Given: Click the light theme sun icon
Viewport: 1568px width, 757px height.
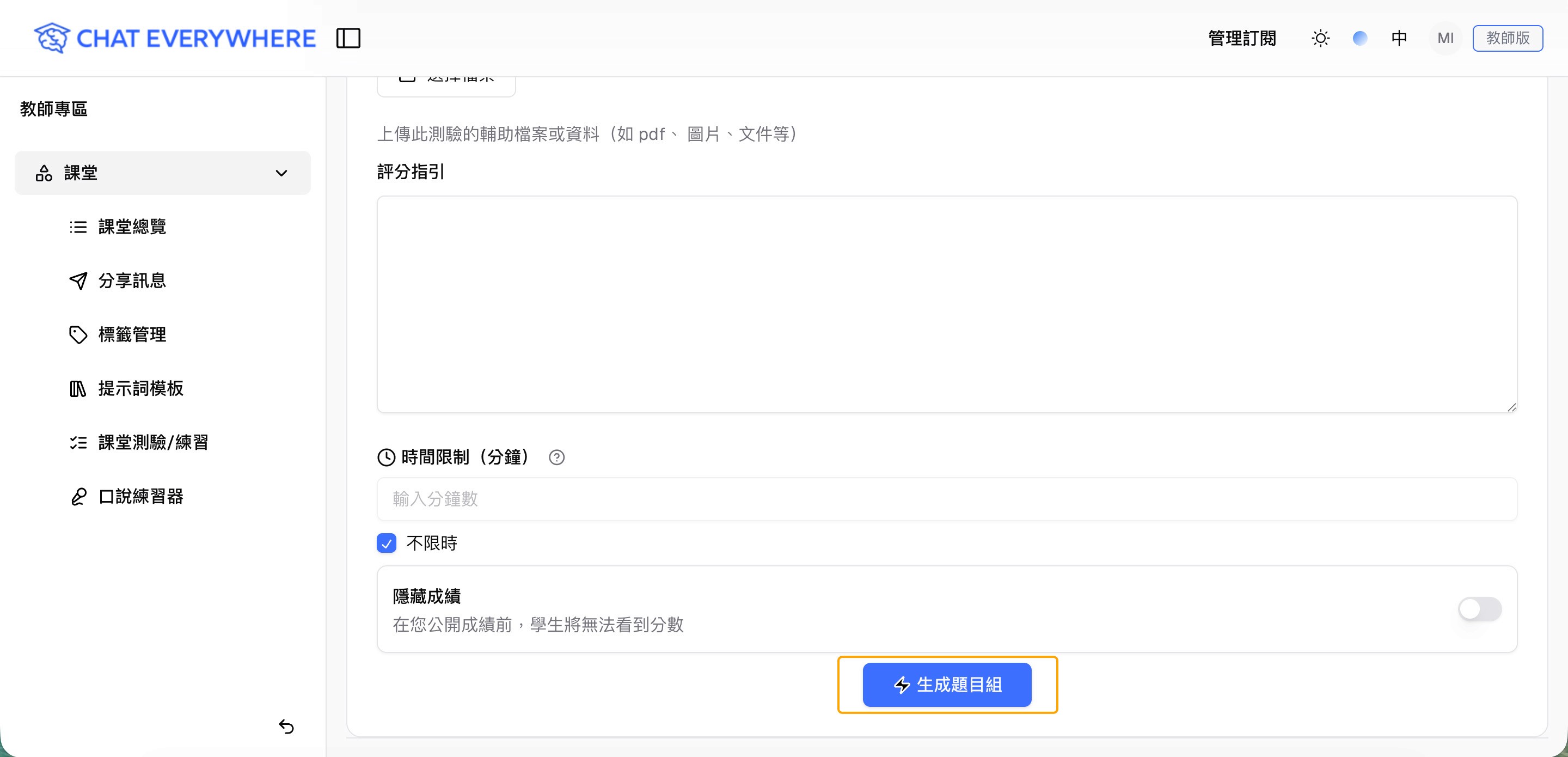Looking at the screenshot, I should point(1320,38).
